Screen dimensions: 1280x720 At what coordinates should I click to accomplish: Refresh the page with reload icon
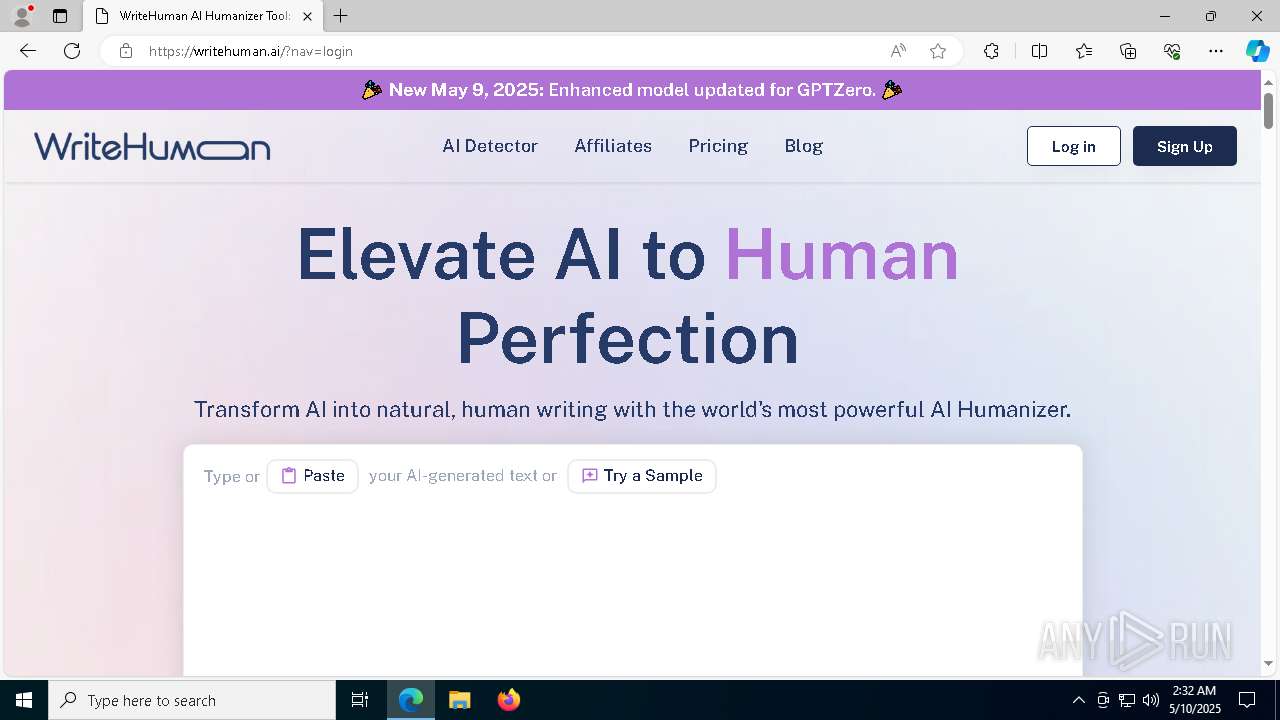tap(72, 51)
